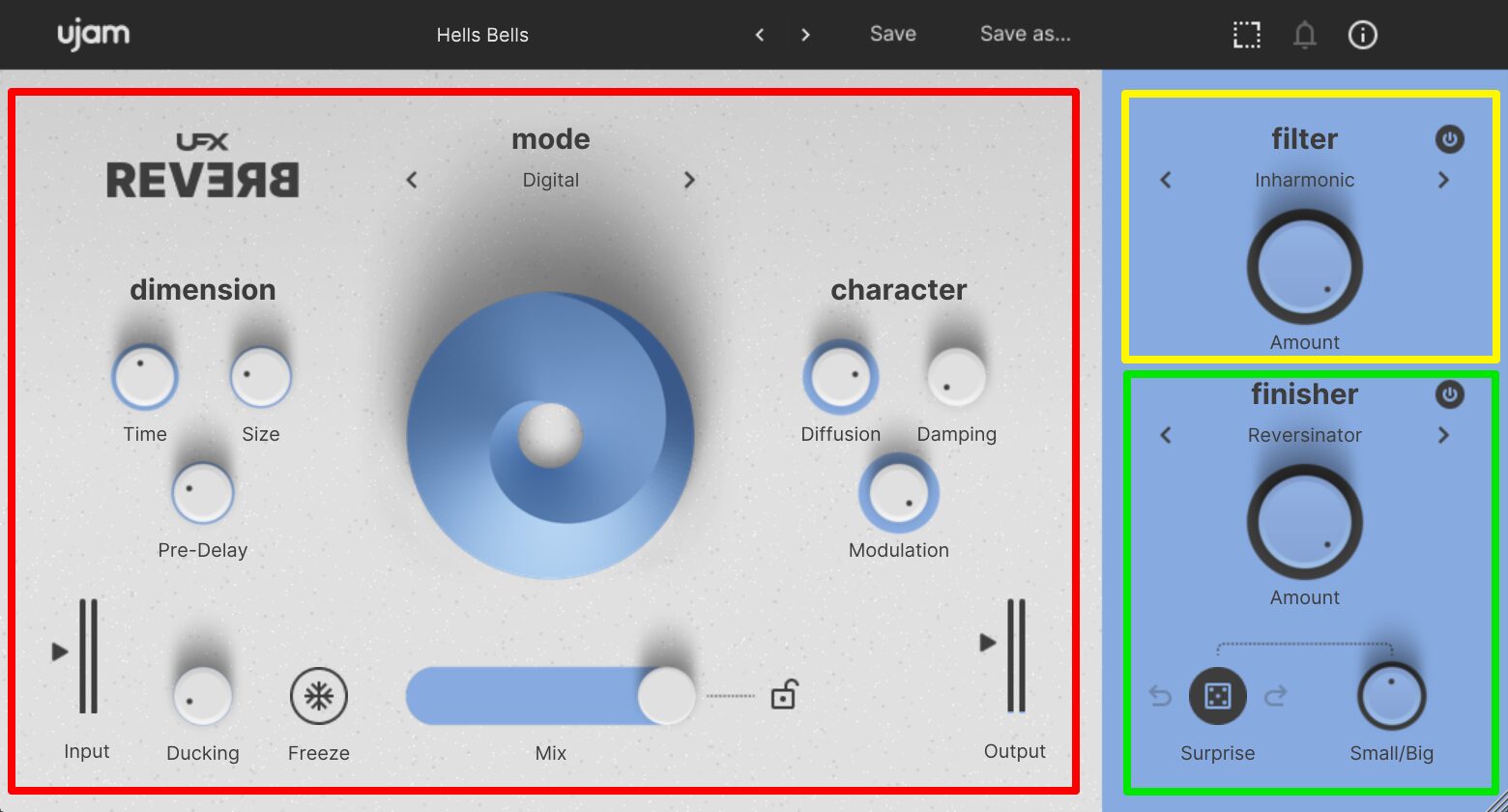1508x812 pixels.
Task: Select previous reverb mode arrow
Action: [x=412, y=180]
